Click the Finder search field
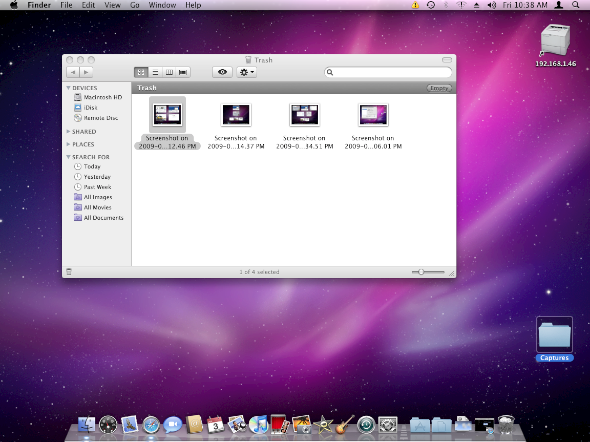 (x=388, y=72)
